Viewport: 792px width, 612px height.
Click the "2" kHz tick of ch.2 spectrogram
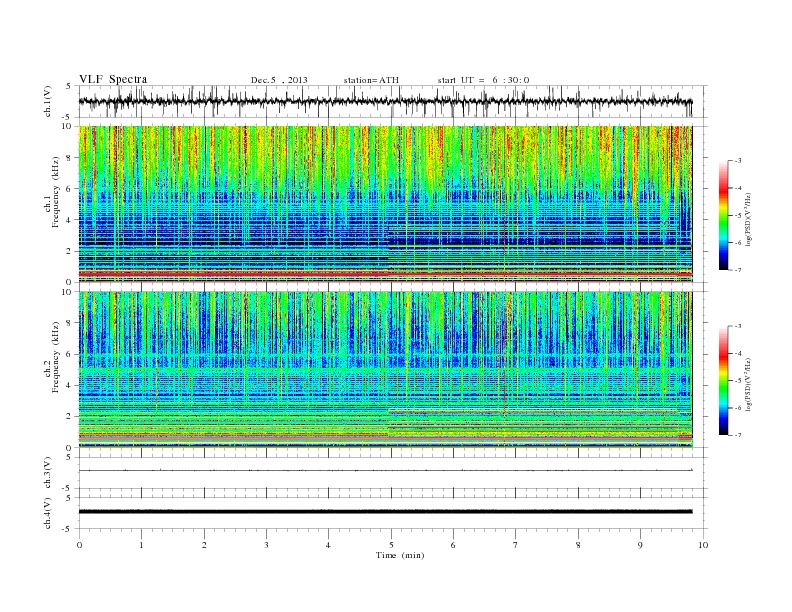pyautogui.click(x=69, y=417)
